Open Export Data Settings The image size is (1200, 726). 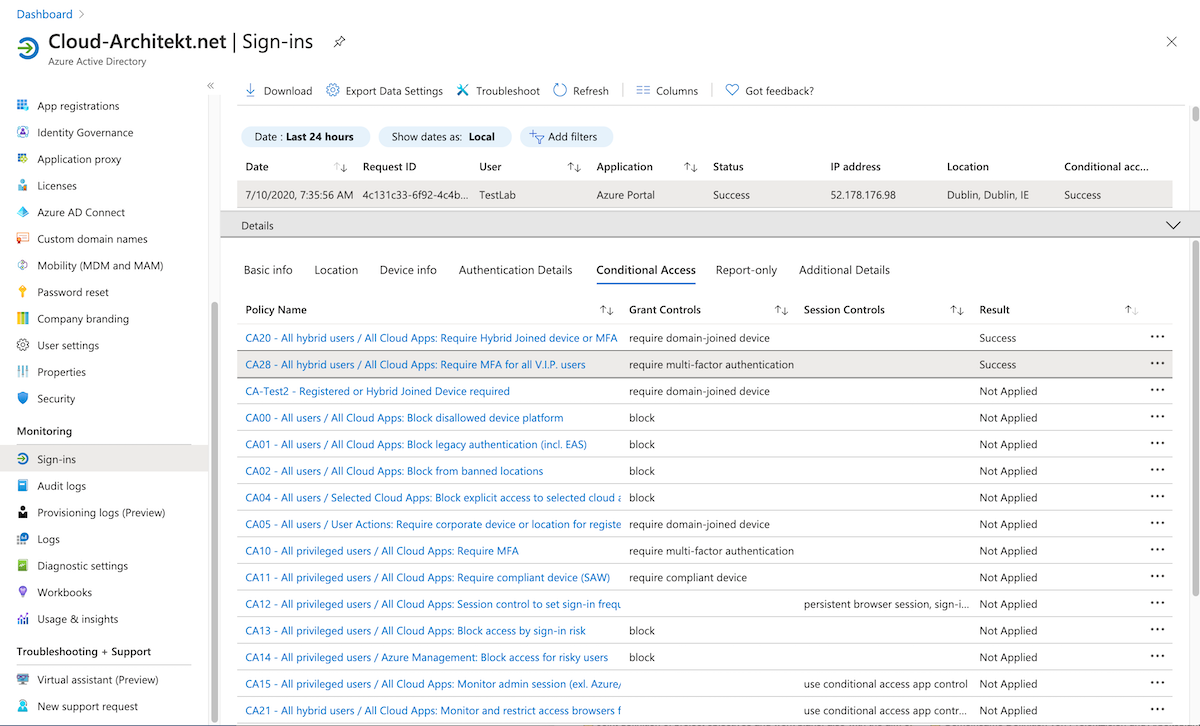(385, 90)
